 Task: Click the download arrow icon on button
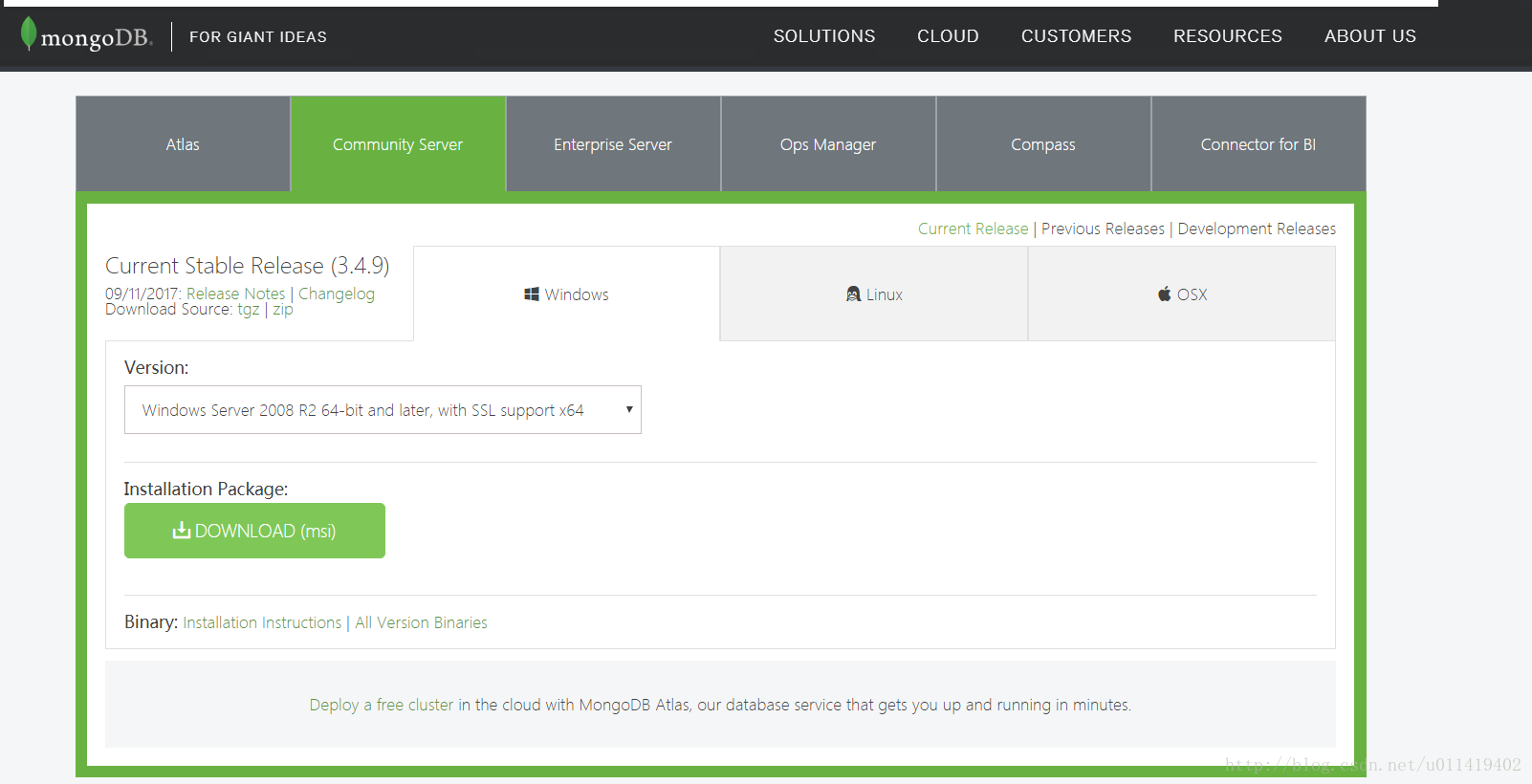[181, 530]
